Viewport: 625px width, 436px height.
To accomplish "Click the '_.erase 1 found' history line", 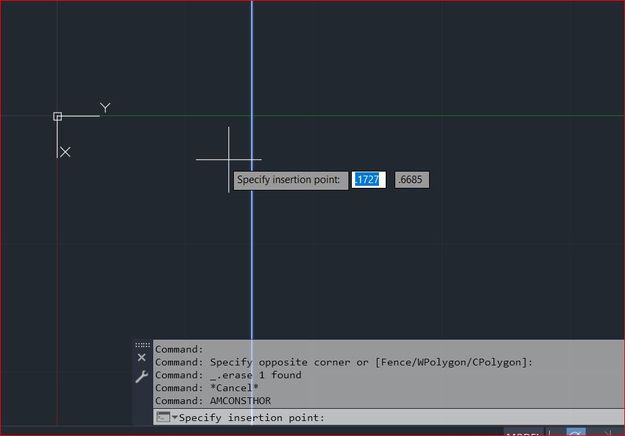I will click(228, 375).
